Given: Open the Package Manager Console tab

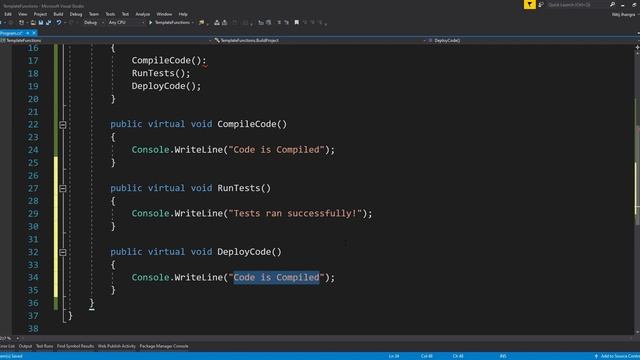Looking at the screenshot, I should point(164,346).
